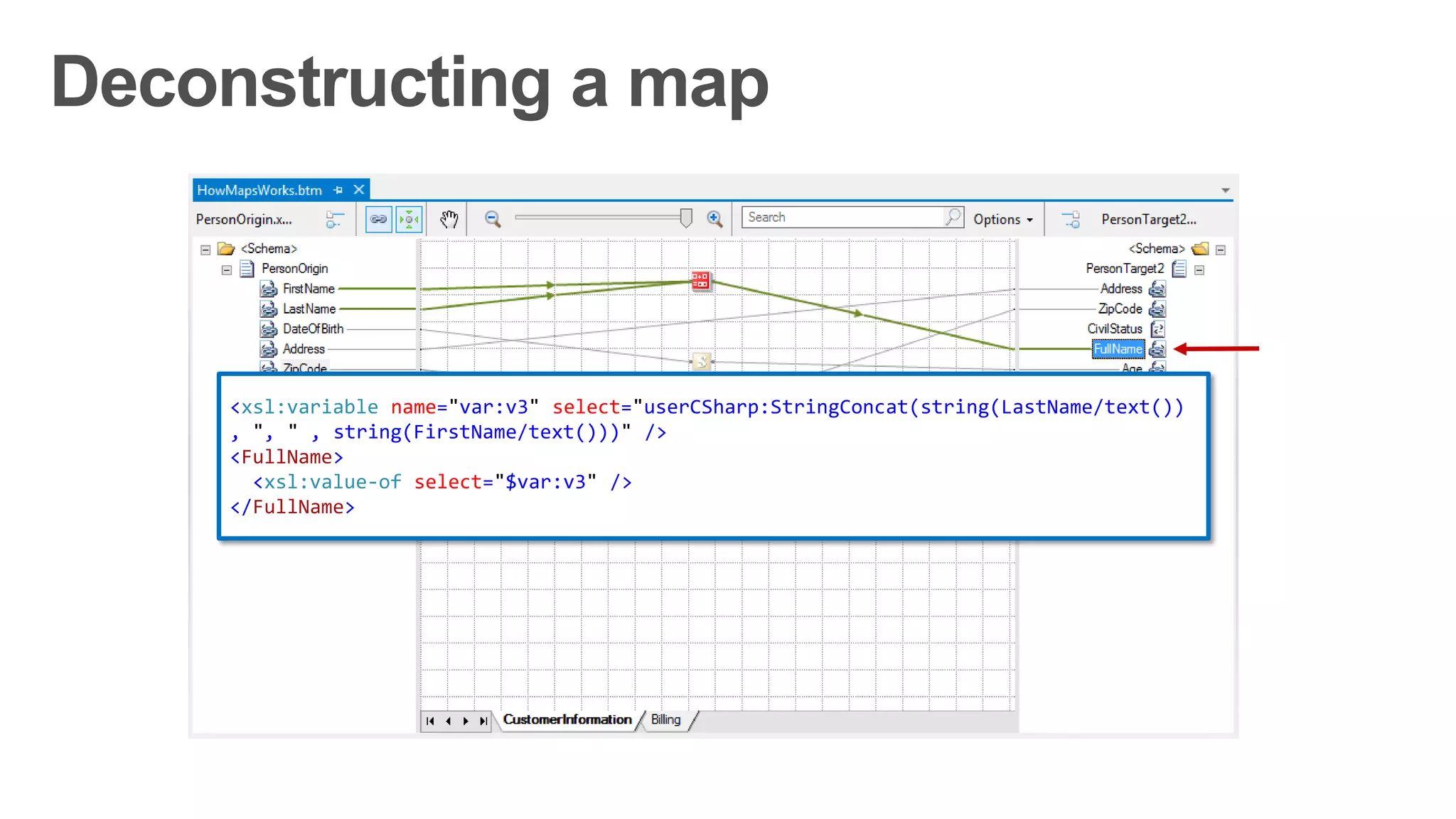Switch to the Billing page tab

(665, 719)
